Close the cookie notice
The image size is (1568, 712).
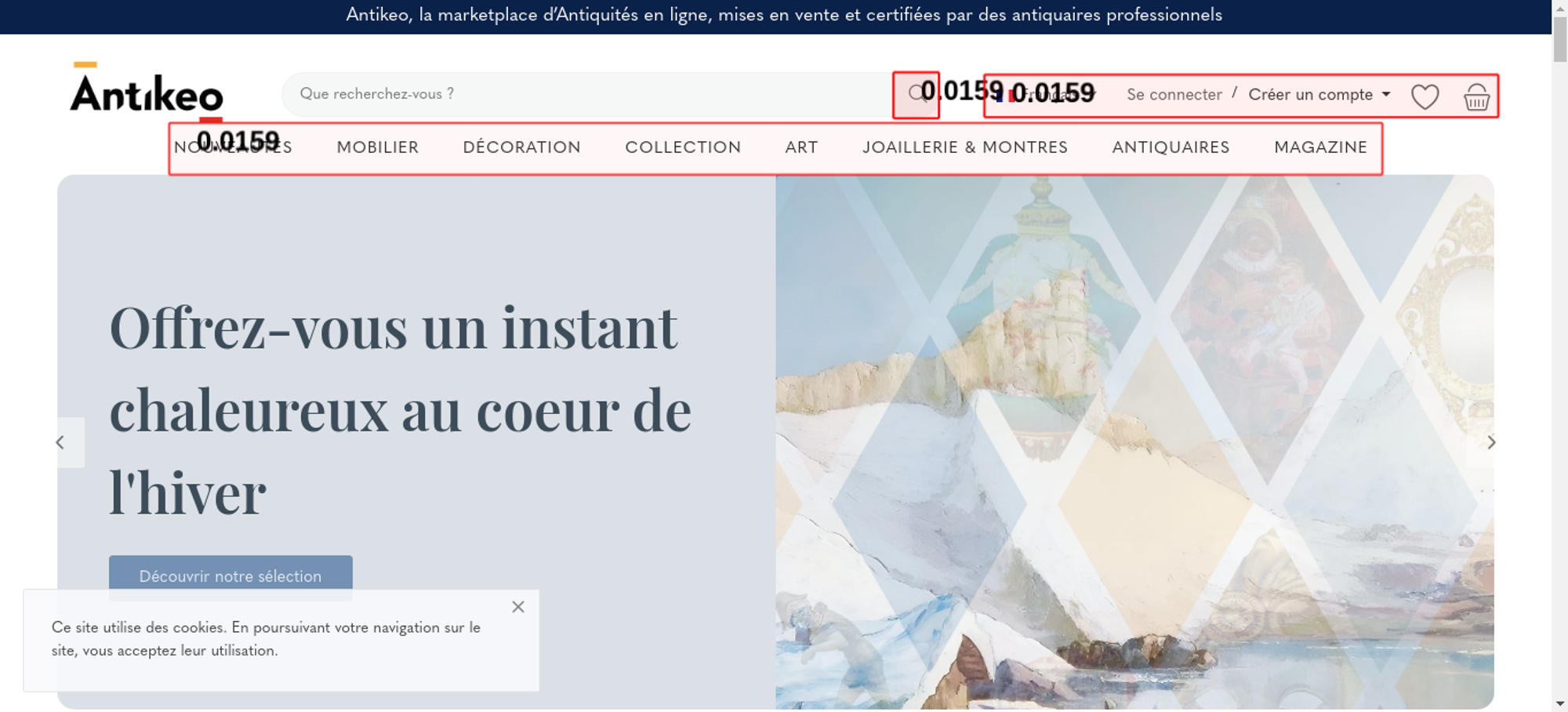(518, 607)
